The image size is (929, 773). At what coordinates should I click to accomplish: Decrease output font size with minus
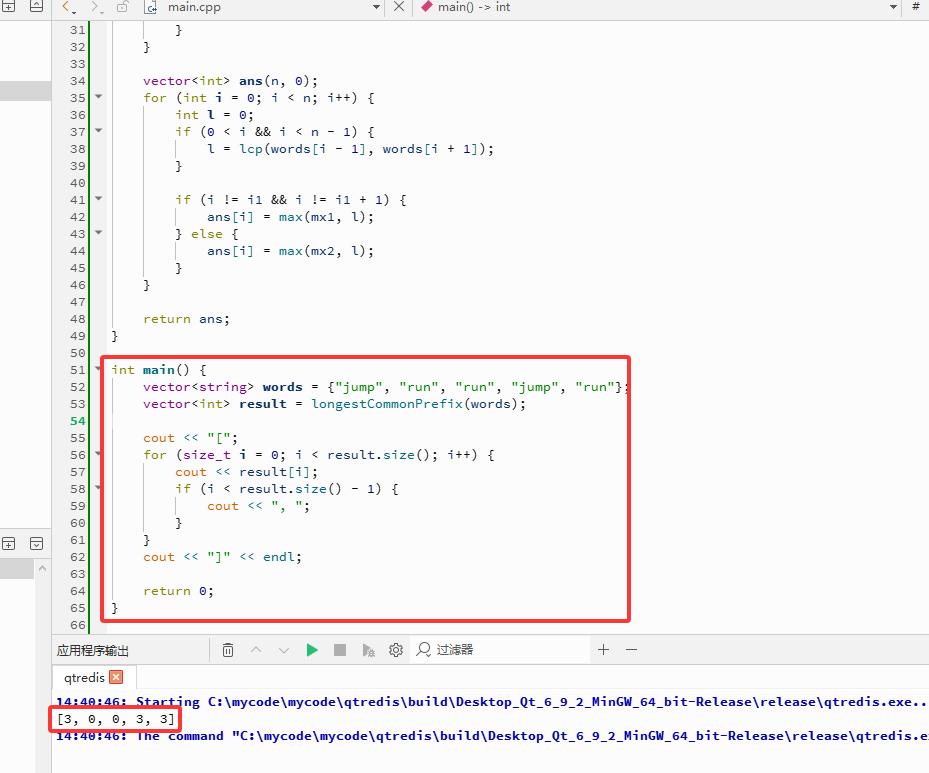coord(632,650)
